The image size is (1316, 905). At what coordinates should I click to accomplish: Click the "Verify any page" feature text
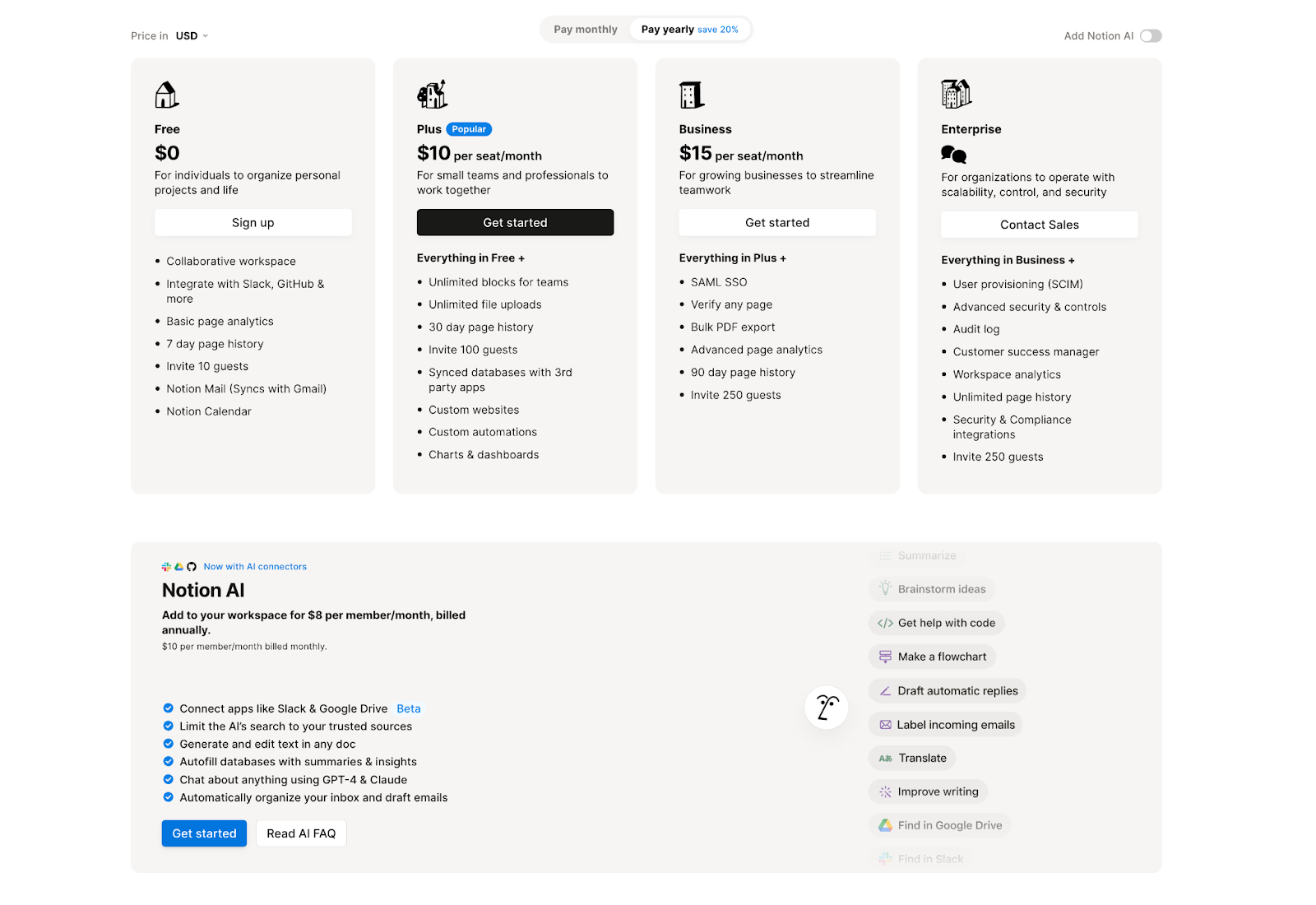732,305
